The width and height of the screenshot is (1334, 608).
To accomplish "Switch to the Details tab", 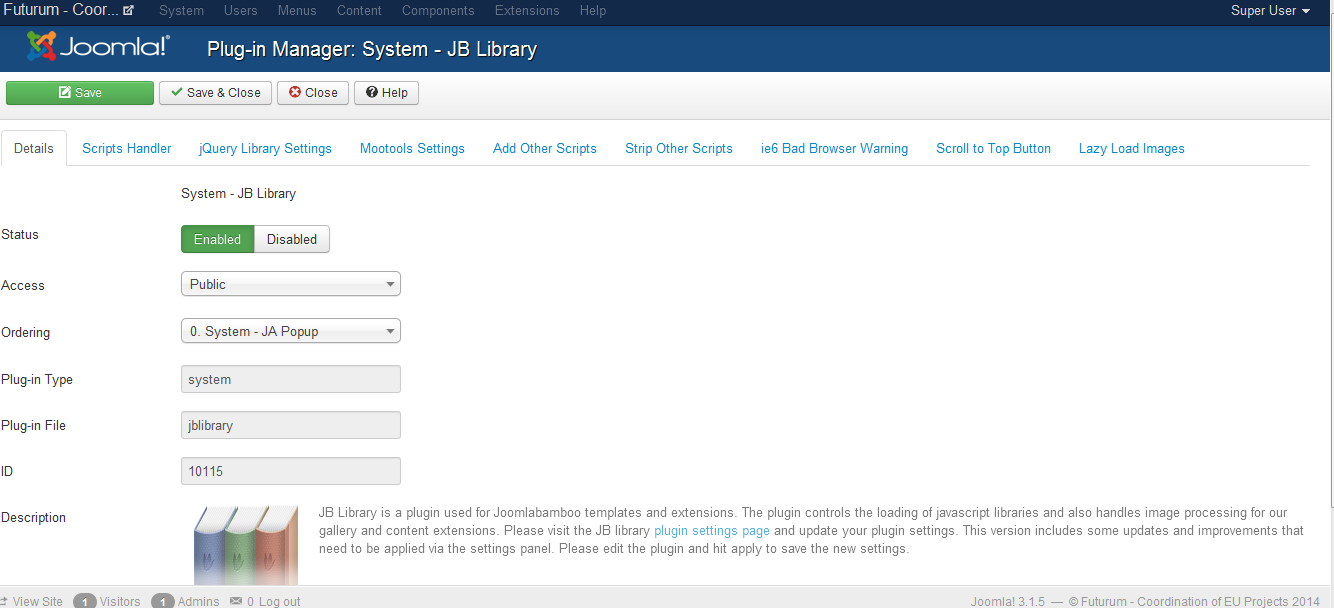I will pyautogui.click(x=34, y=148).
